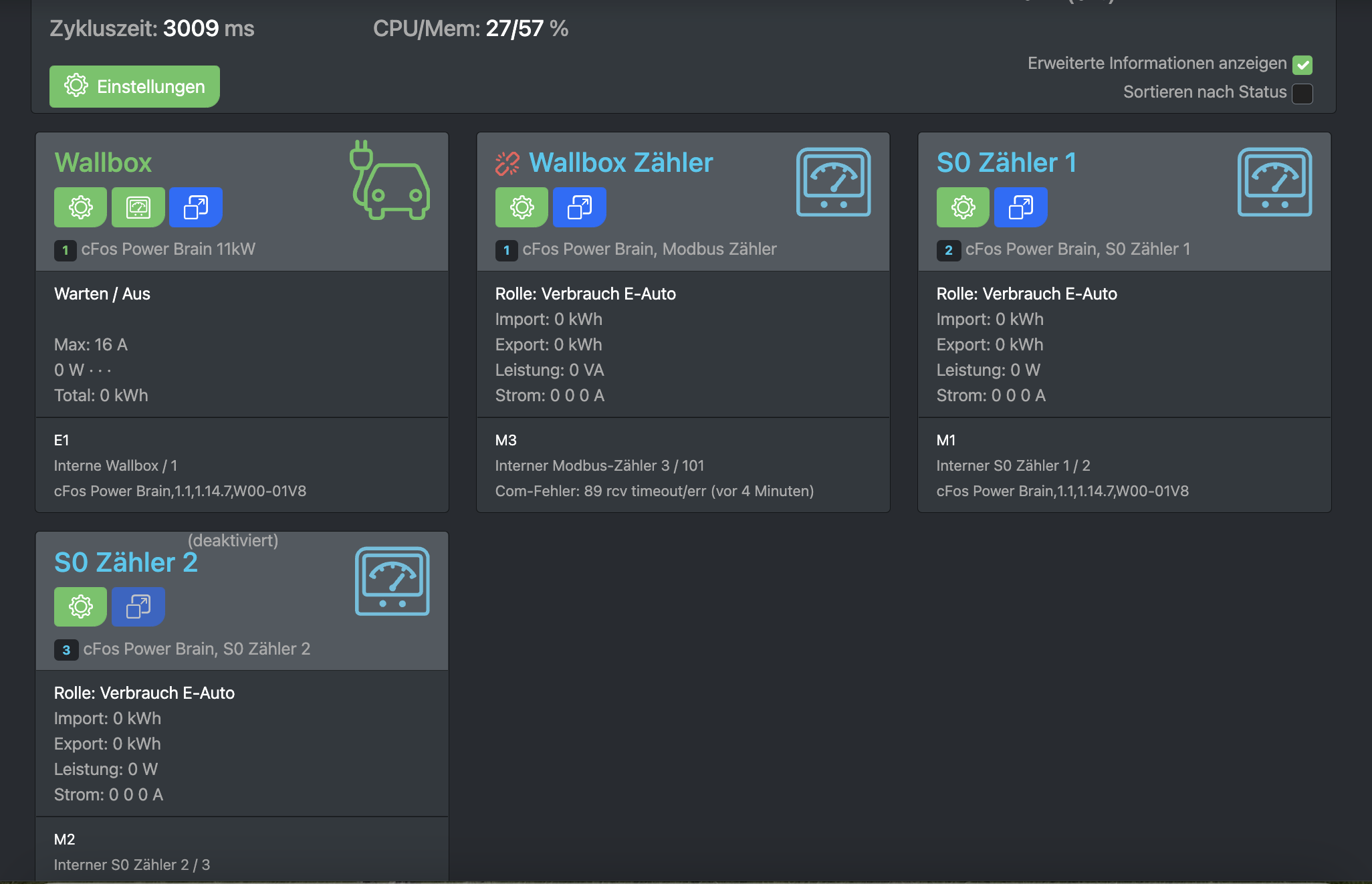Image resolution: width=1372 pixels, height=884 pixels.
Task: Click the 'E1' device ID label
Action: point(62,440)
